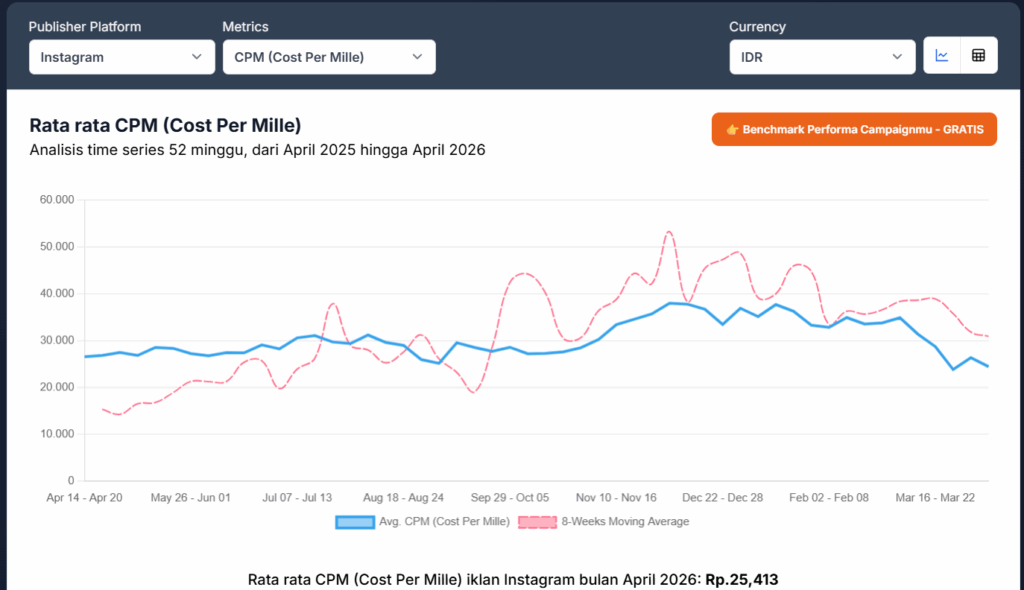Hide the 8-Weeks Moving Average series label
The image size is (1024, 590).
(625, 522)
